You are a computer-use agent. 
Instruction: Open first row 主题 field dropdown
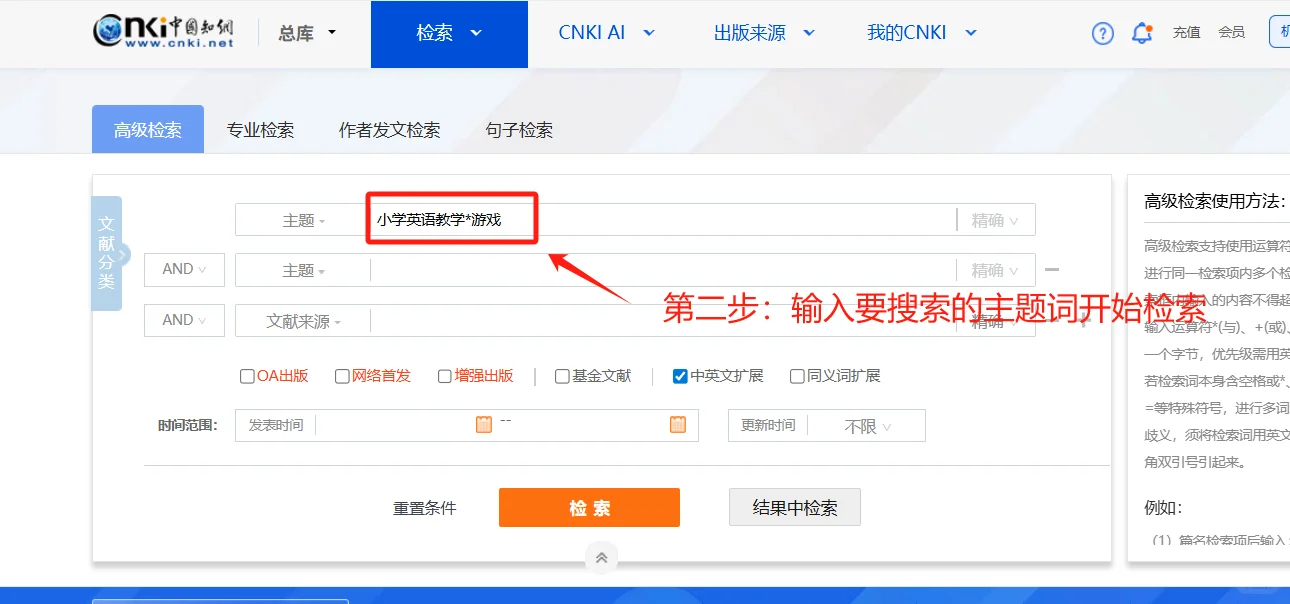pyautogui.click(x=303, y=220)
